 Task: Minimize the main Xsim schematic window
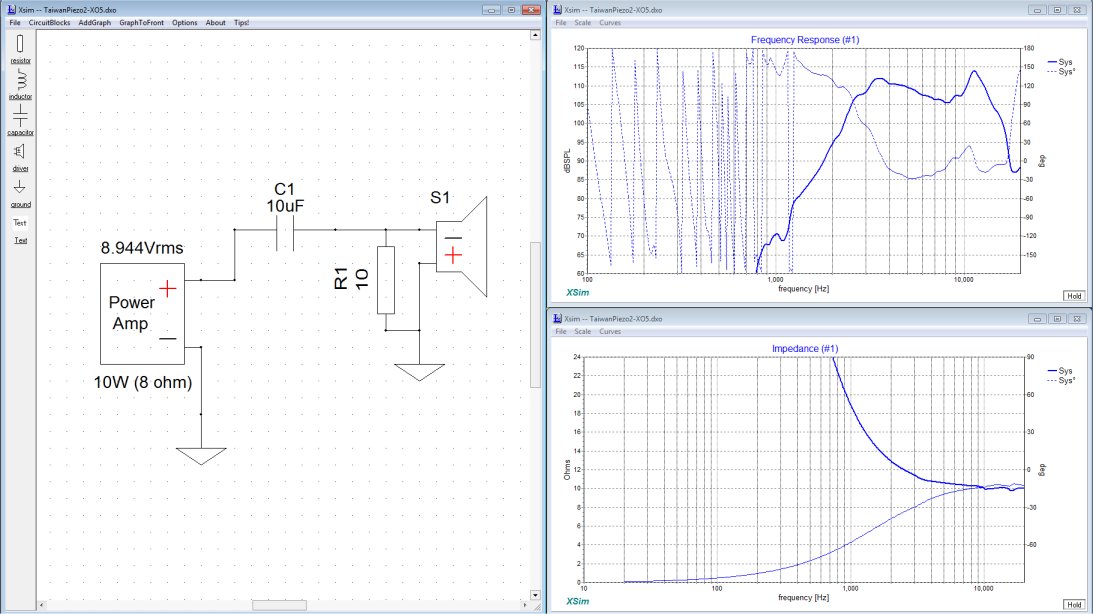pyautogui.click(x=491, y=10)
